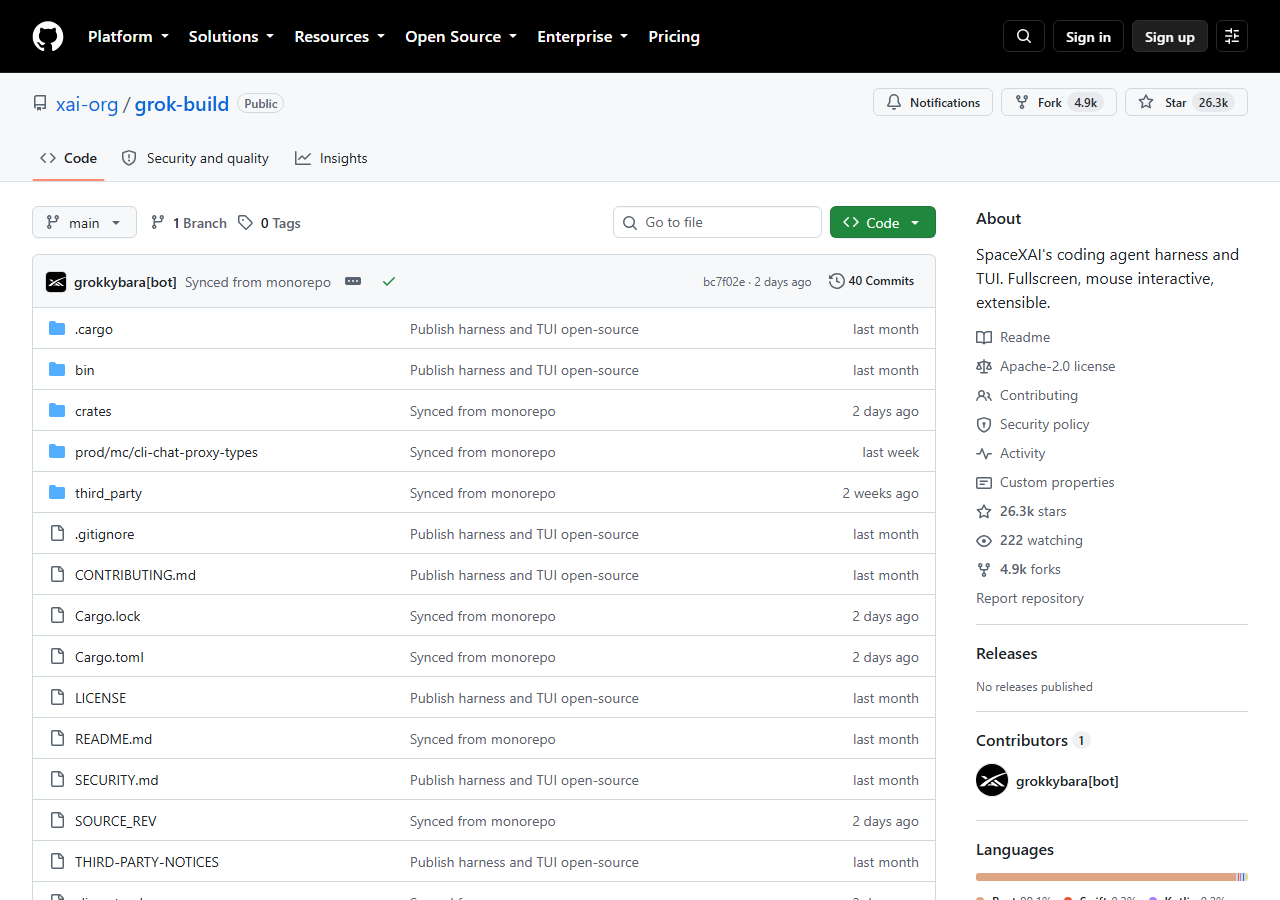Click the bell icon in Notifications
Image resolution: width=1280 pixels, height=900 pixels.
pos(893,102)
